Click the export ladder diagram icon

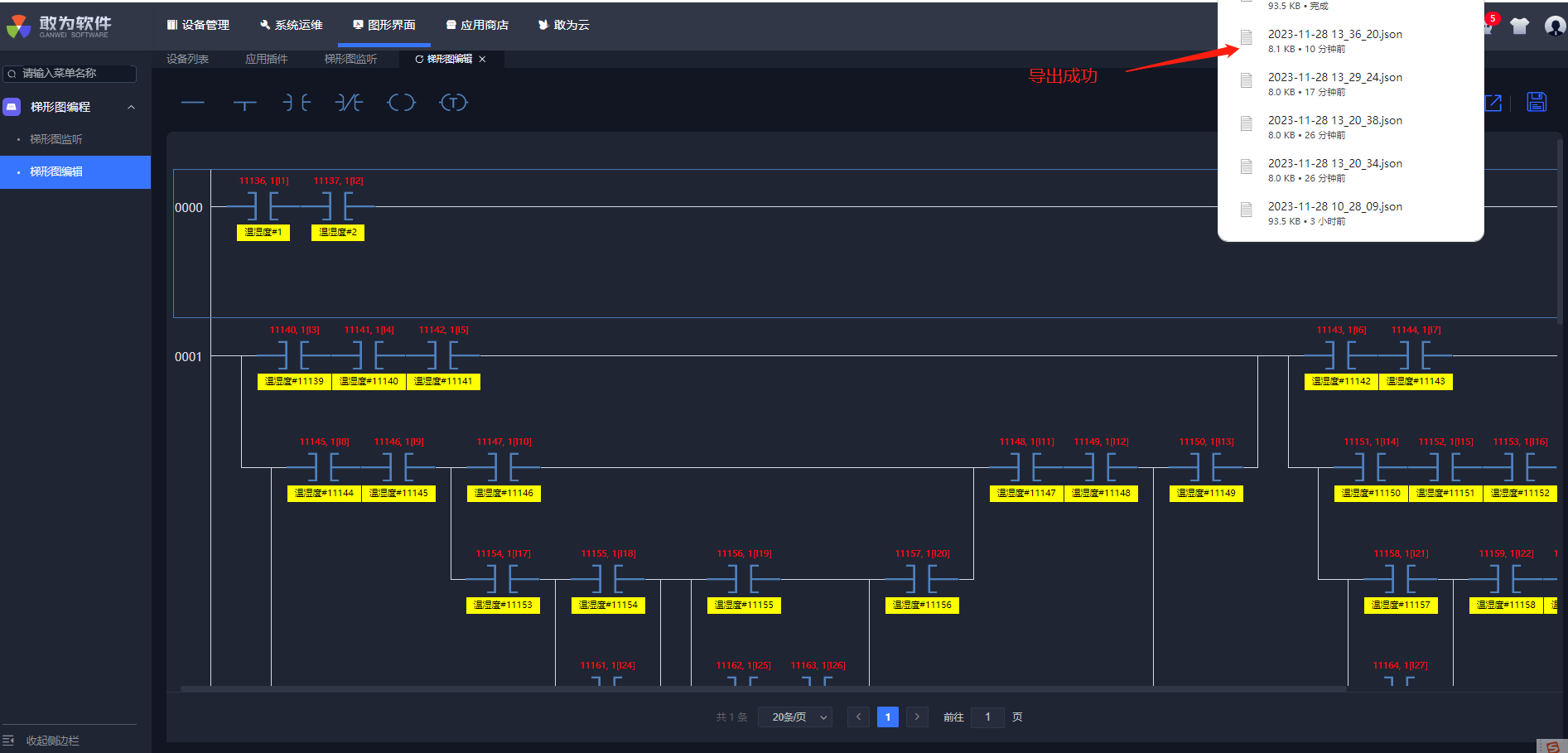point(1493,103)
